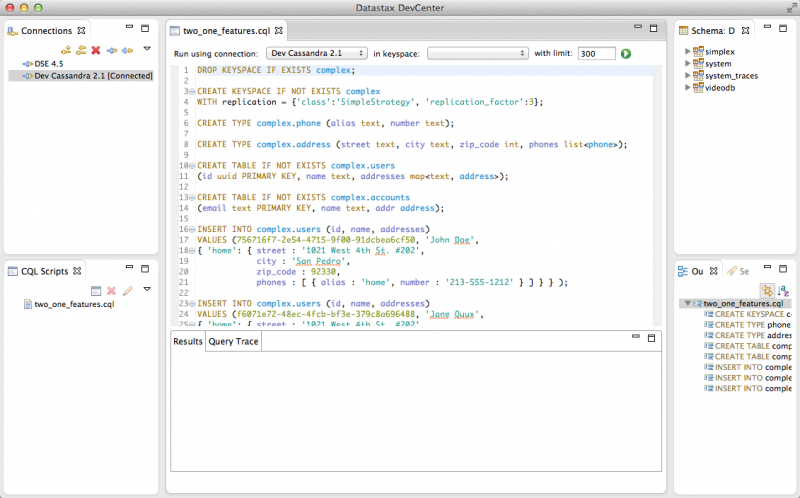Screen dimensions: 800x498
Task: Collapse the fold marker at line 18
Action: 192,251
